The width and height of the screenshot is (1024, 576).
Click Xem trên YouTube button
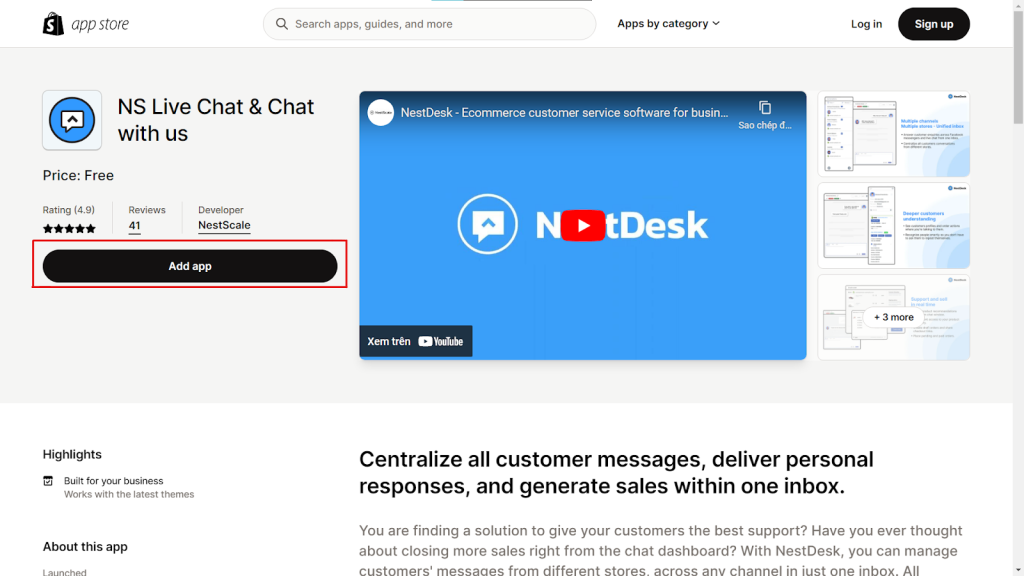click(x=415, y=342)
